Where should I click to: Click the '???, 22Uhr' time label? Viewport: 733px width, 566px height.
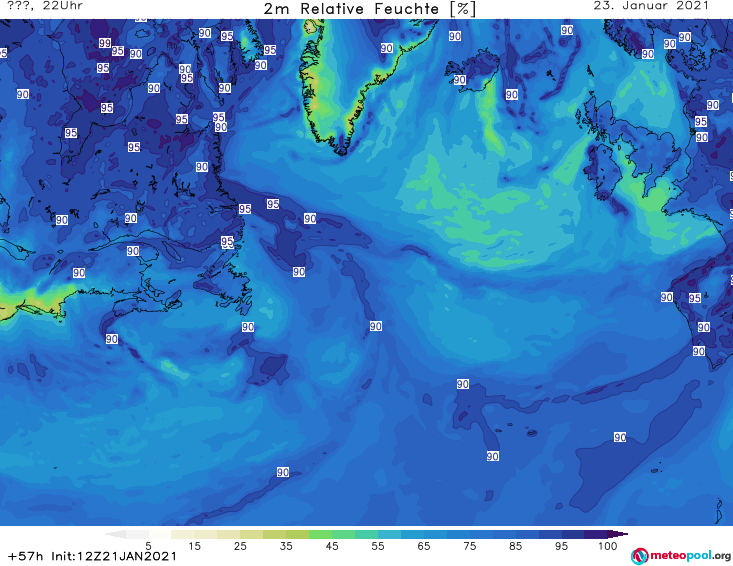pos(45,6)
